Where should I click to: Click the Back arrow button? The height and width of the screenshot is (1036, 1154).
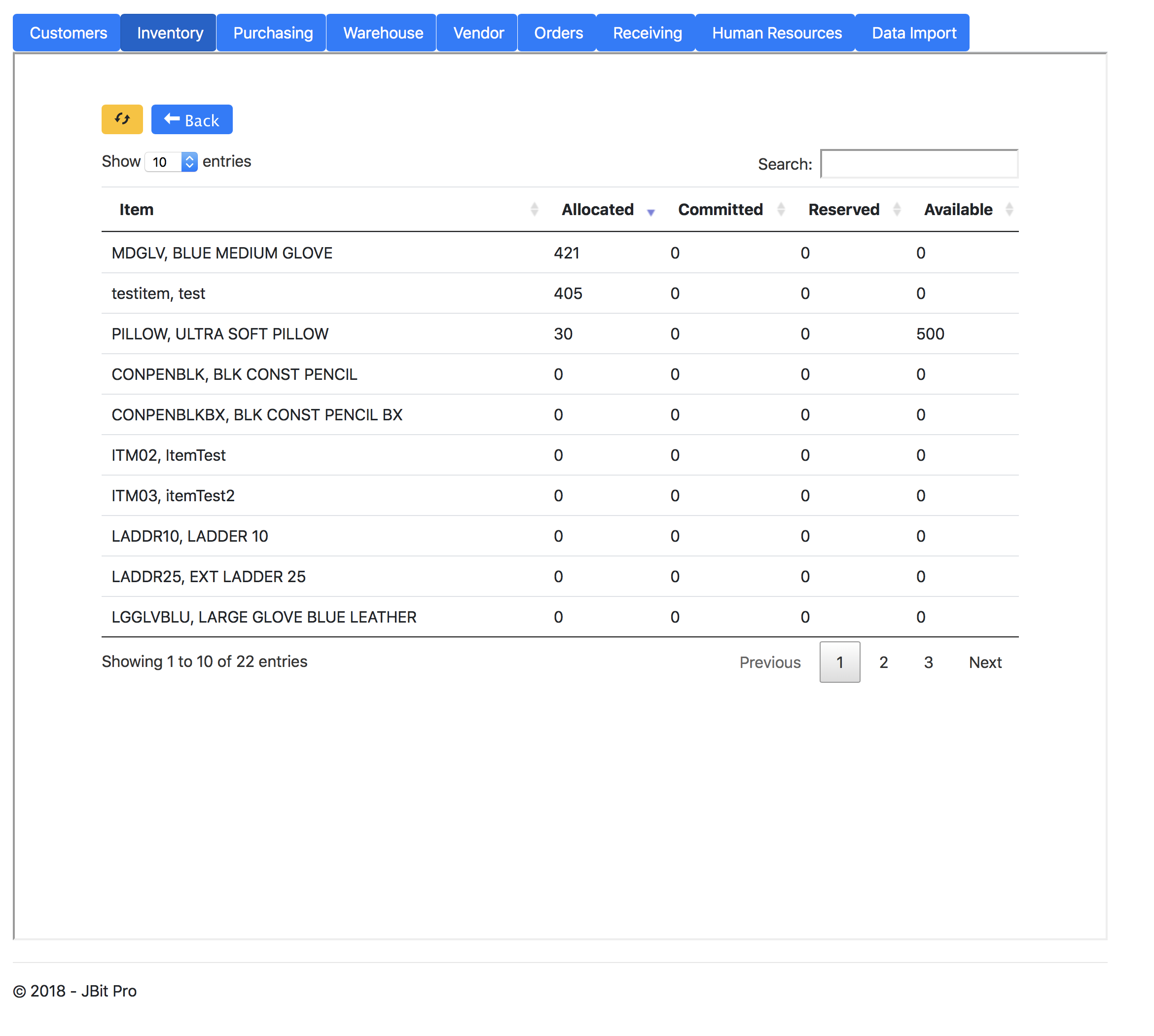(192, 119)
